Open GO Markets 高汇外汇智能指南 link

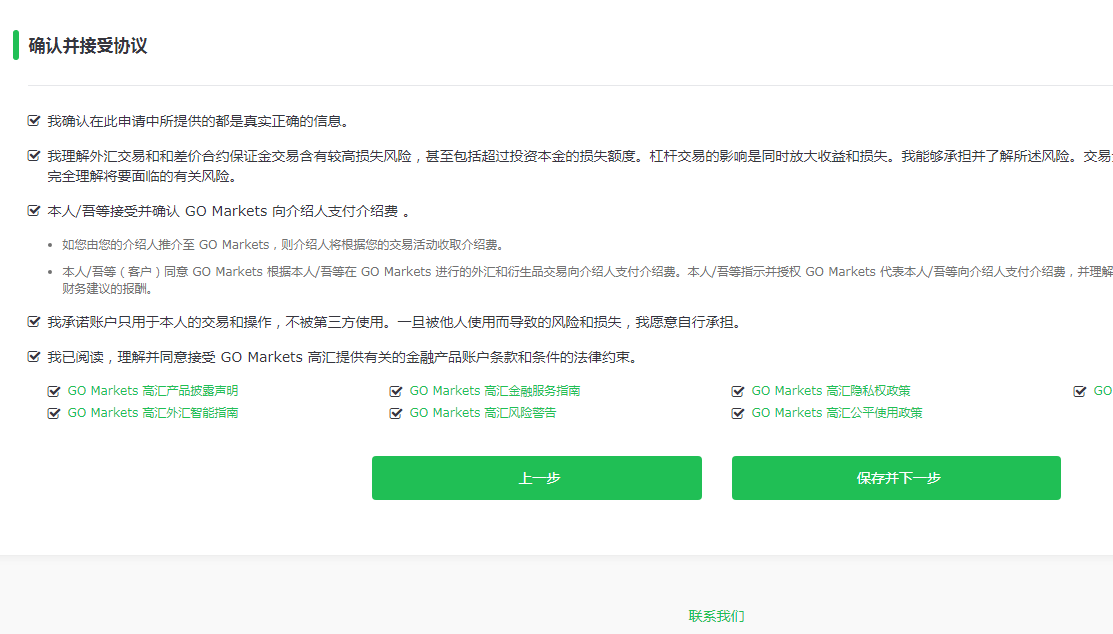point(153,412)
